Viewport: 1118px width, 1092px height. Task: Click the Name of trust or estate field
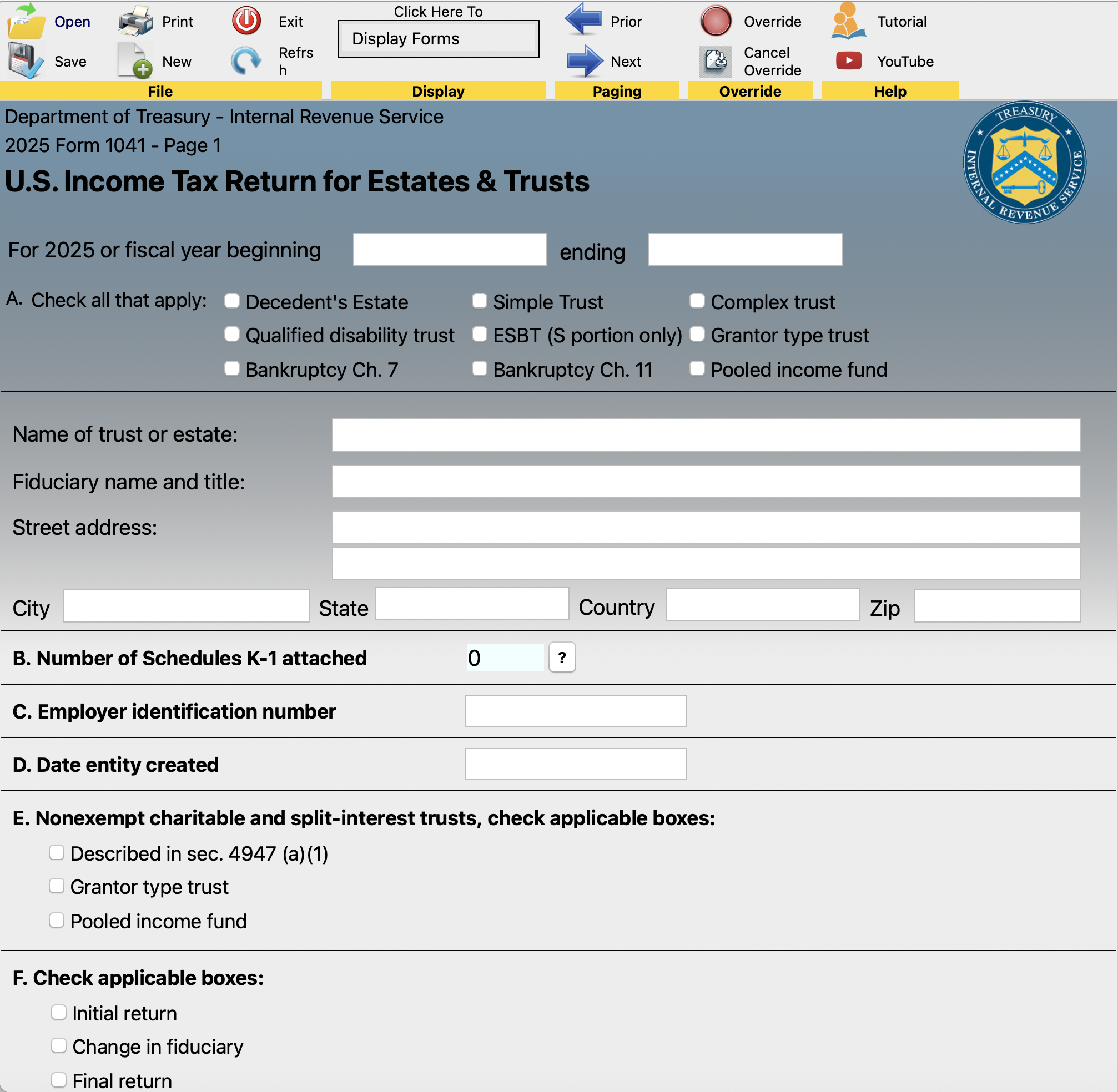[706, 434]
